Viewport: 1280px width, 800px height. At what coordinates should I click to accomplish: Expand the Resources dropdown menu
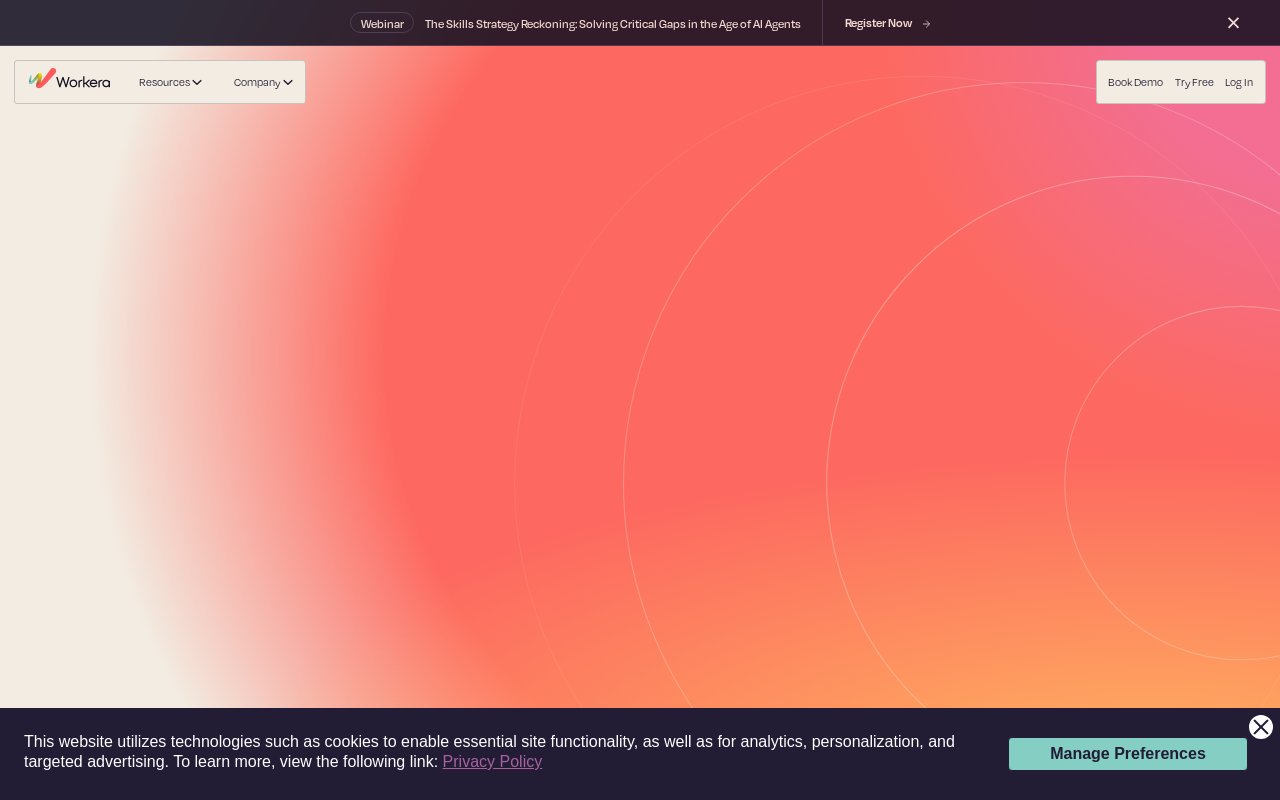pos(170,82)
